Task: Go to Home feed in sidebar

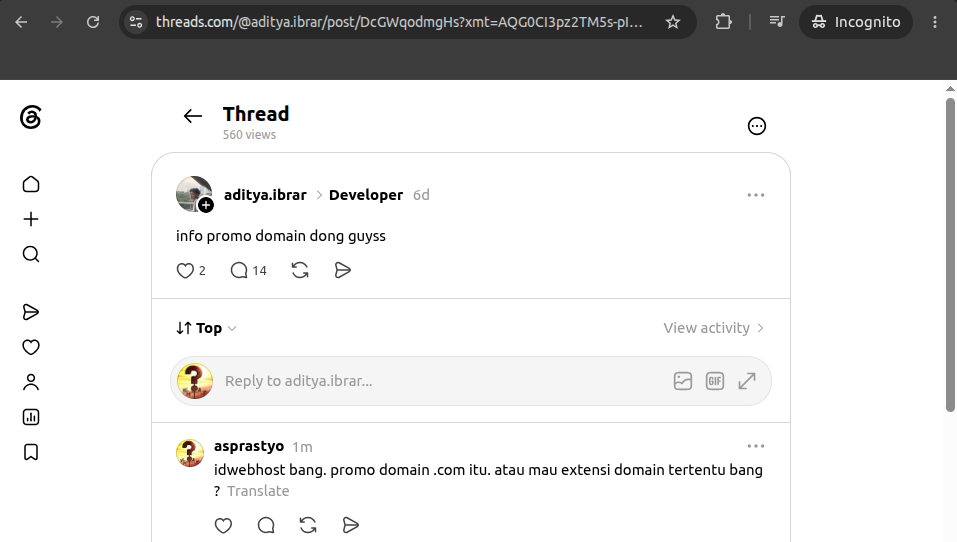Action: pos(31,184)
